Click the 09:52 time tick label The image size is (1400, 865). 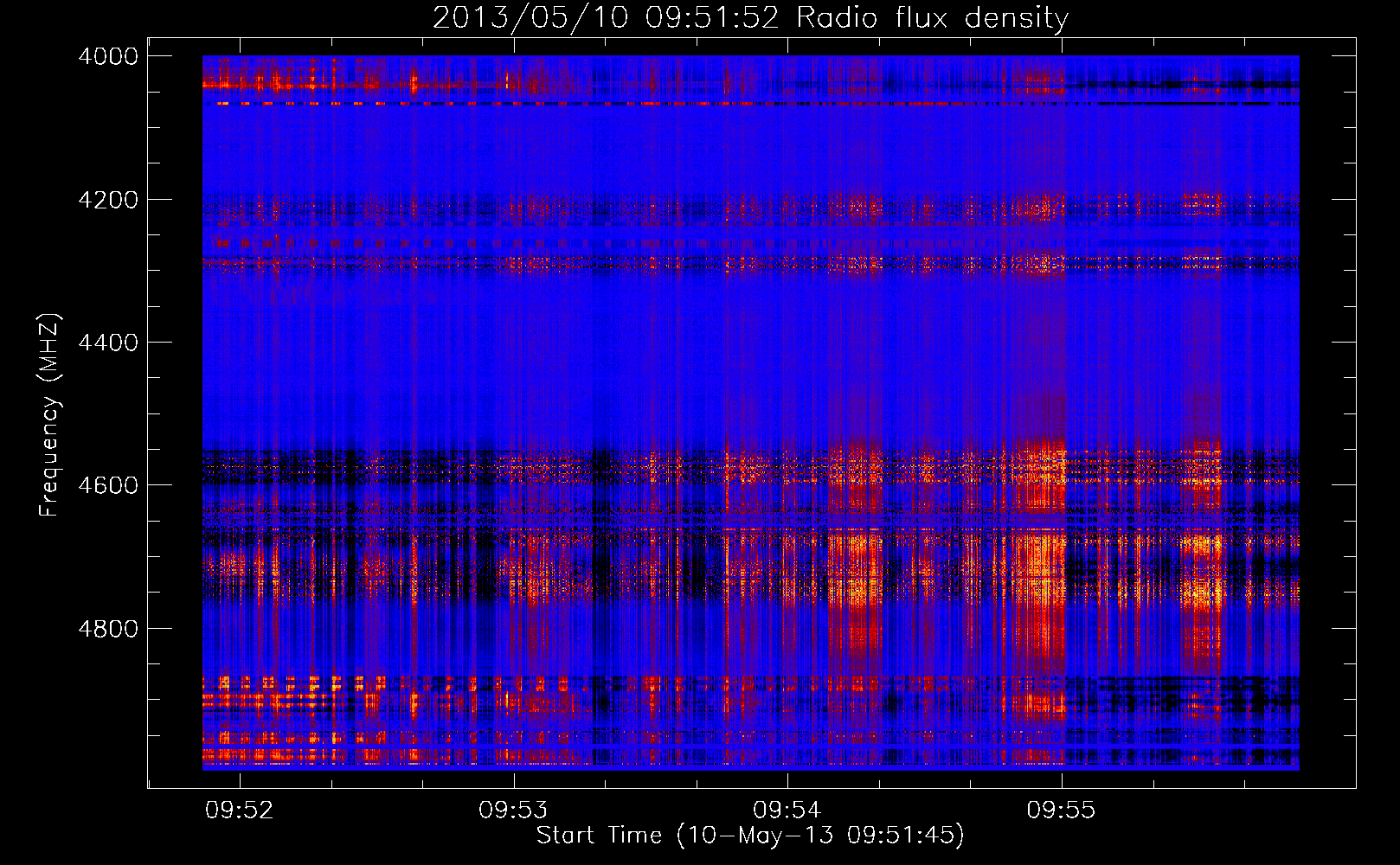click(240, 810)
